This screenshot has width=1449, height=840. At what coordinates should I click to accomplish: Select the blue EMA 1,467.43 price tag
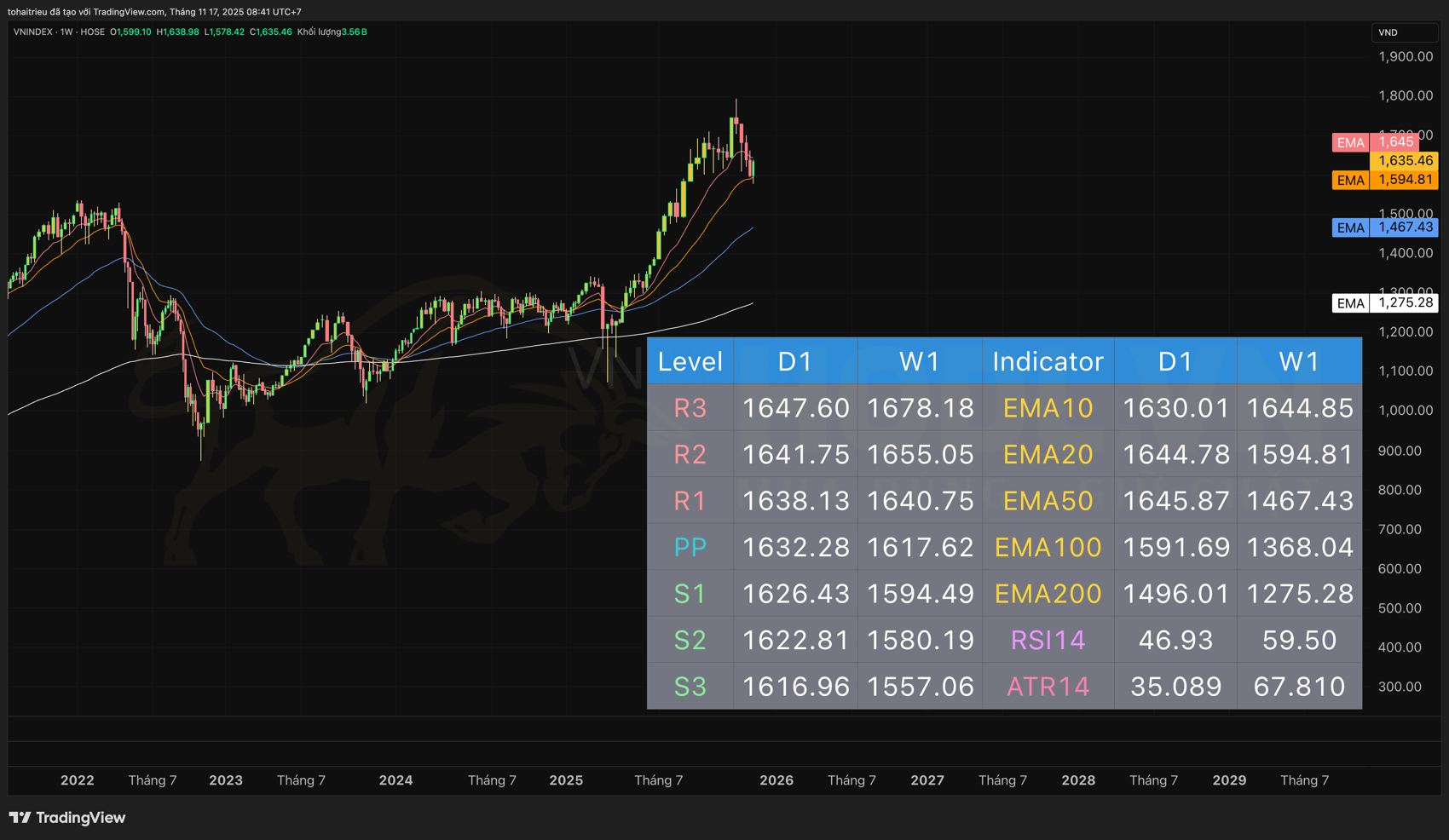[1385, 227]
